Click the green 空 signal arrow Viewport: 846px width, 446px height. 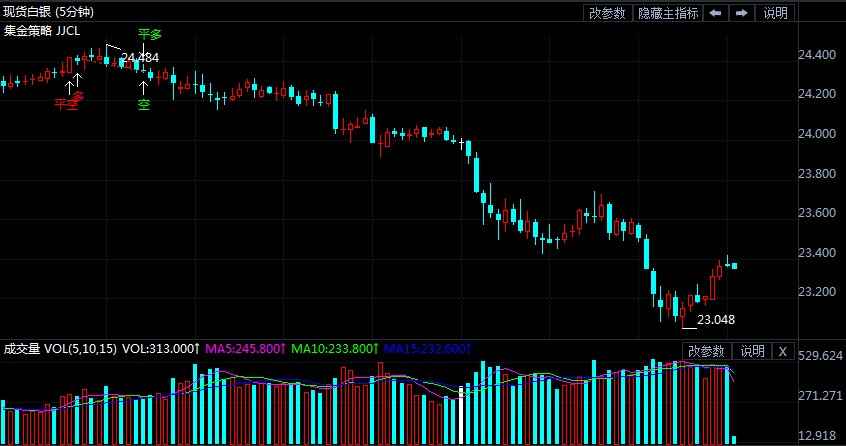(x=143, y=103)
